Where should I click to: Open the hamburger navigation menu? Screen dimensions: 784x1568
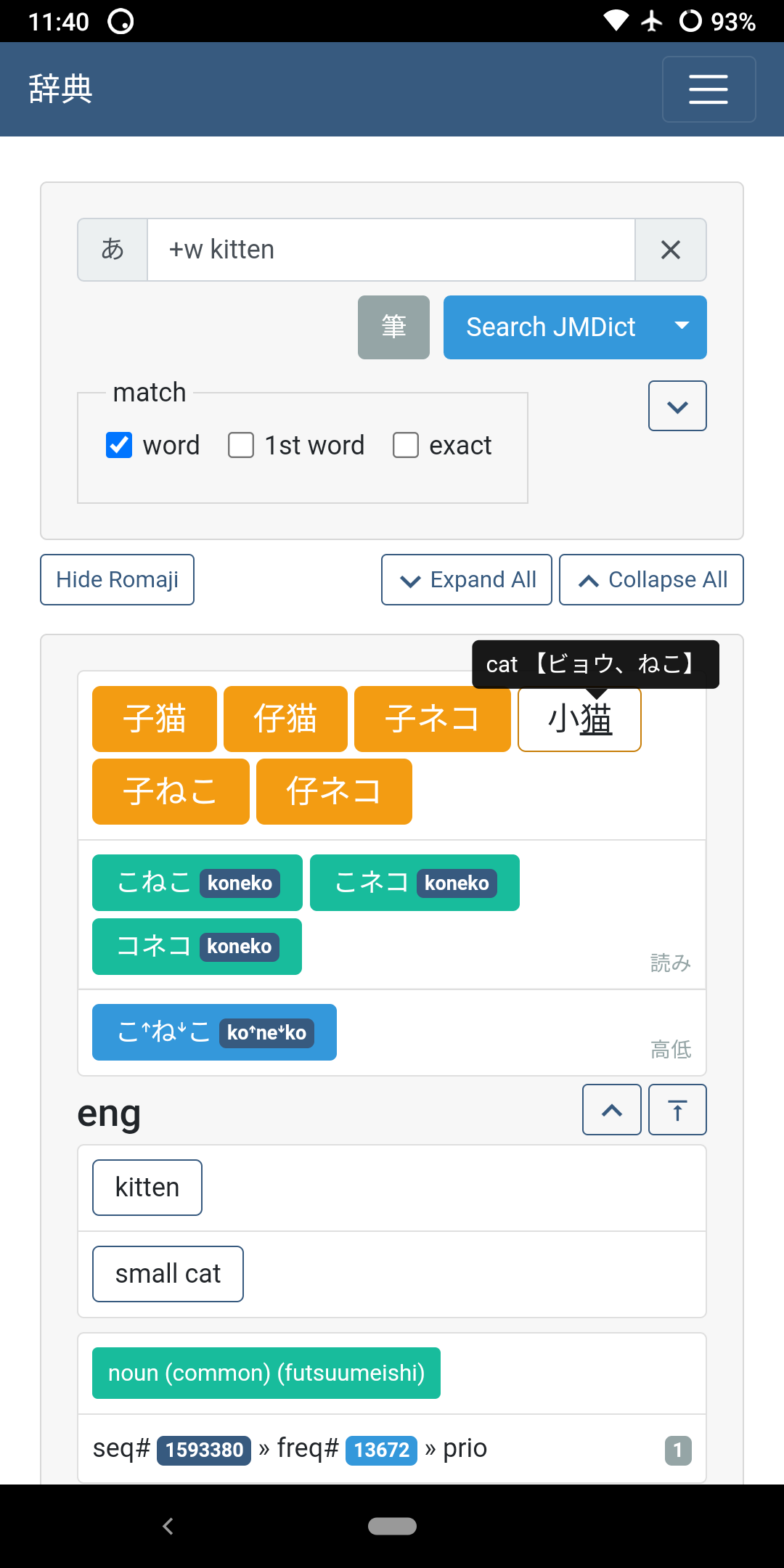[x=709, y=89]
